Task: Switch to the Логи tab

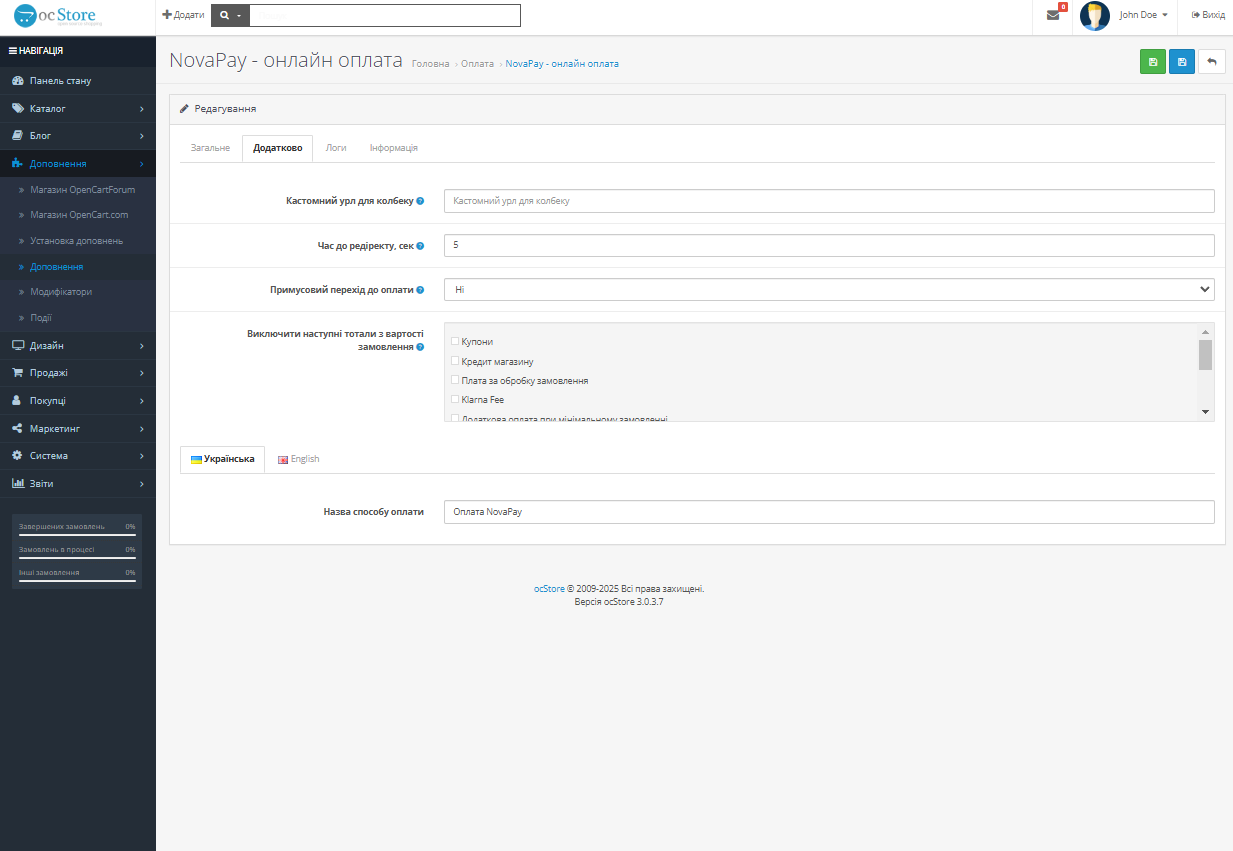Action: 336,148
